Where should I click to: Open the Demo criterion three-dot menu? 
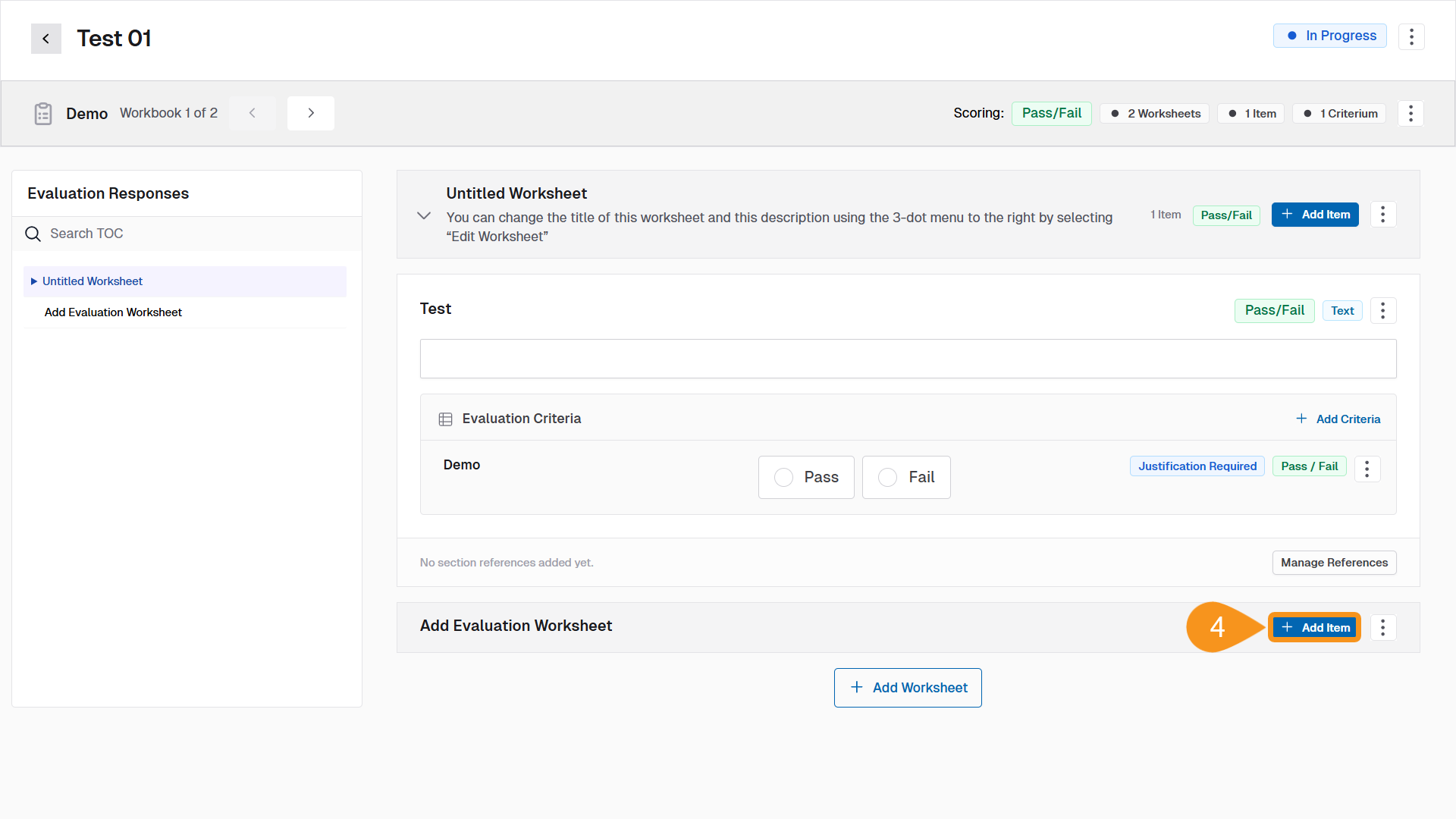click(1367, 469)
